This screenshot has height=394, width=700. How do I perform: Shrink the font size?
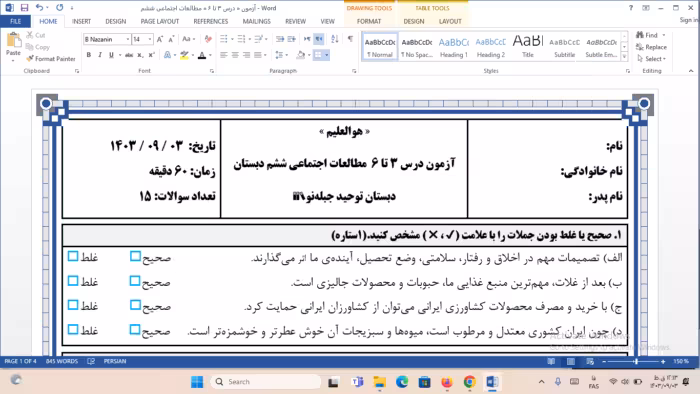point(171,39)
